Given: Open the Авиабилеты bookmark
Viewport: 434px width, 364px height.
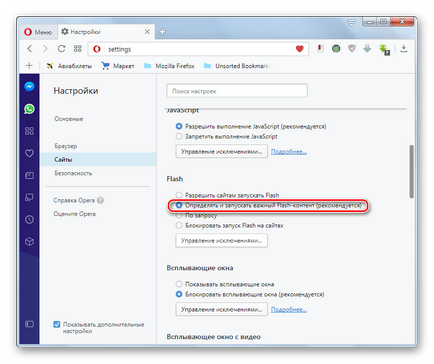Looking at the screenshot, I should (x=69, y=66).
